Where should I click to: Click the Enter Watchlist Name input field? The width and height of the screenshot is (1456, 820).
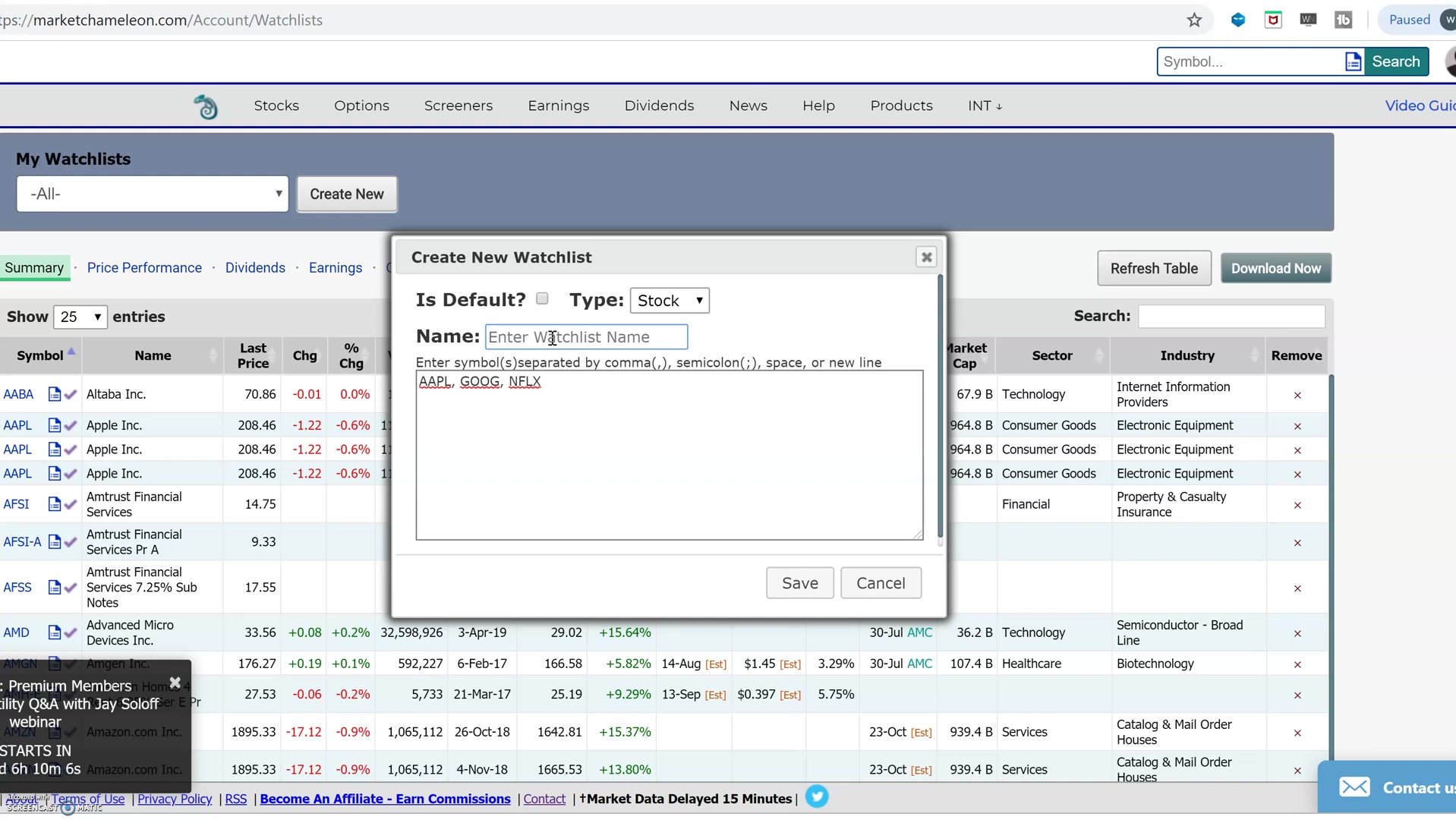tap(586, 336)
